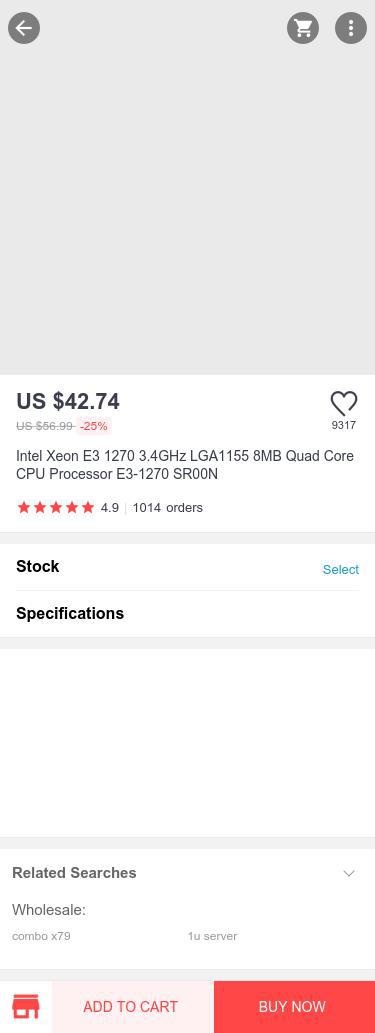Tap the Related Searches heading
Screen dimensions: 375x1033
click(x=74, y=873)
